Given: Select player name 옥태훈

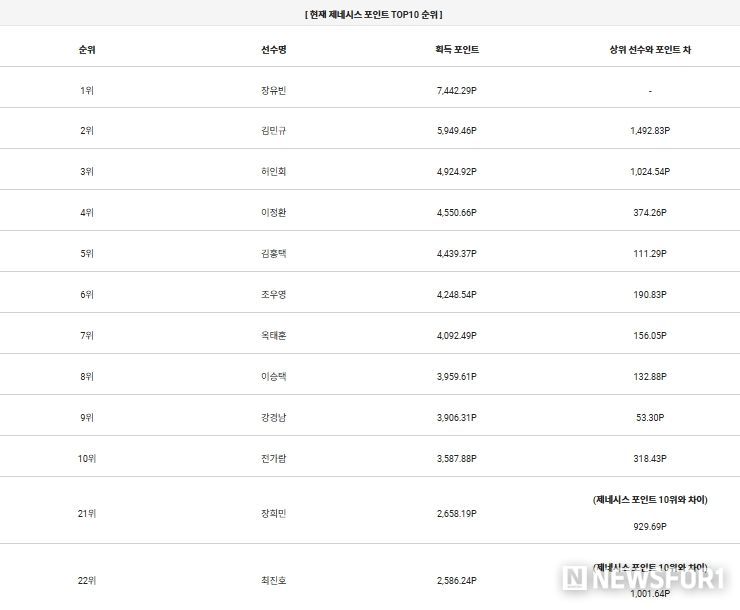Looking at the screenshot, I should tap(274, 335).
